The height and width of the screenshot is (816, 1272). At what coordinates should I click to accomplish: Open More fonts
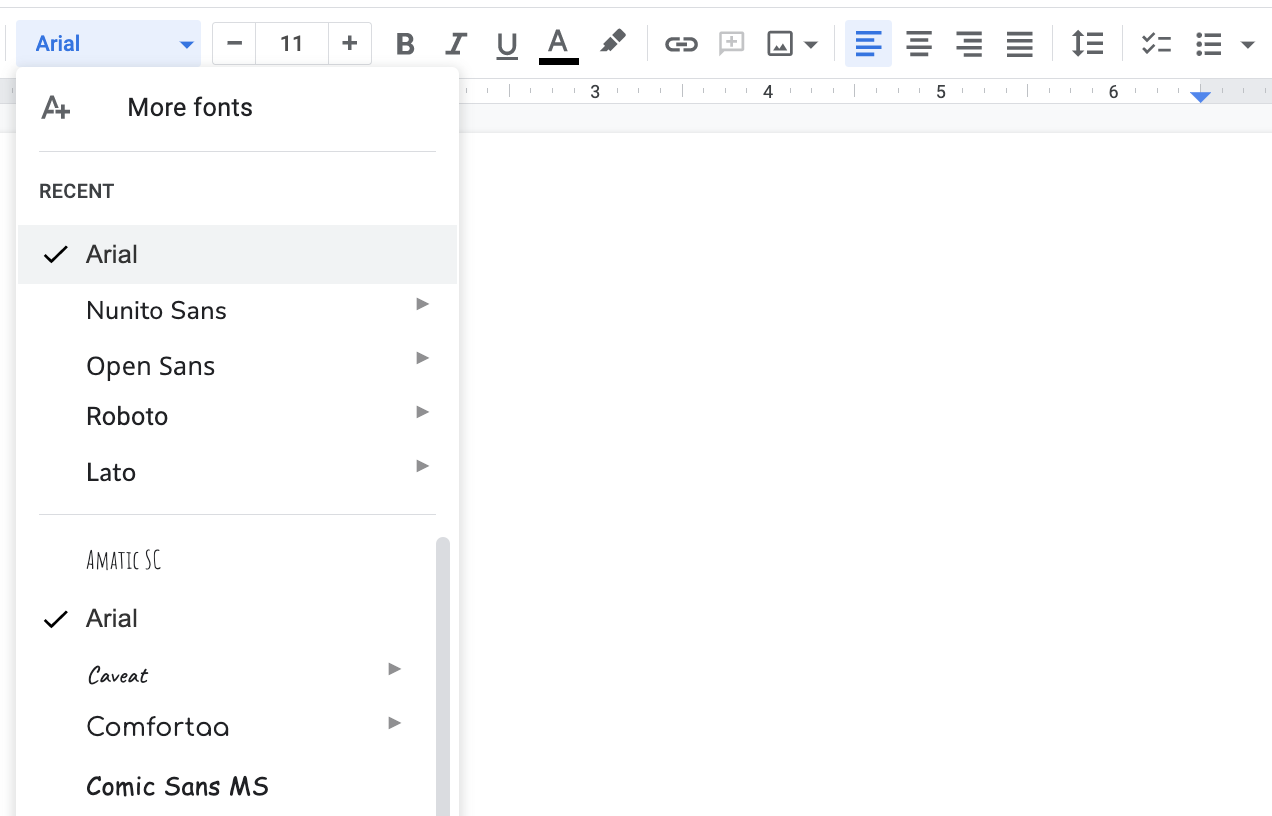(x=238, y=108)
